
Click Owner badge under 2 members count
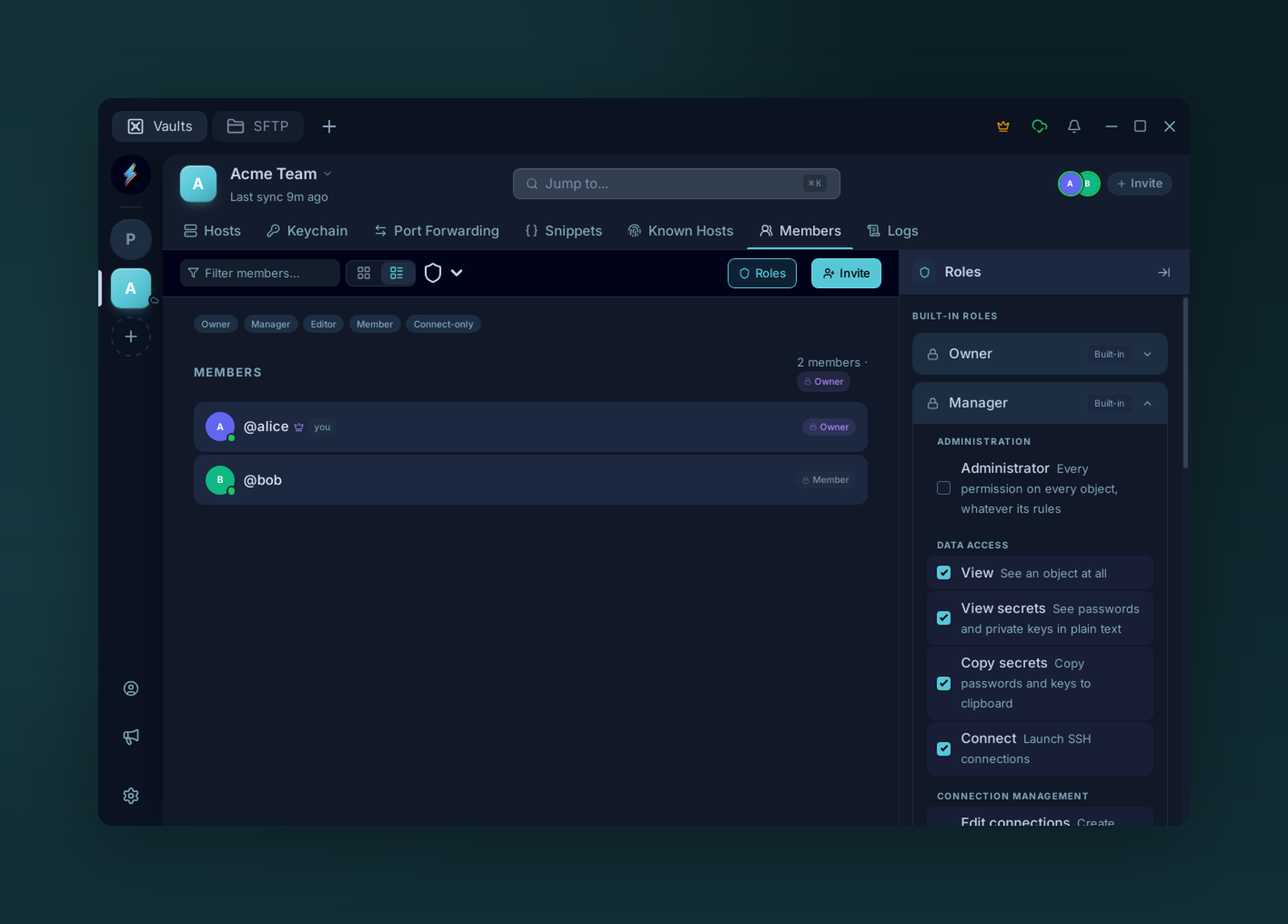coord(824,382)
